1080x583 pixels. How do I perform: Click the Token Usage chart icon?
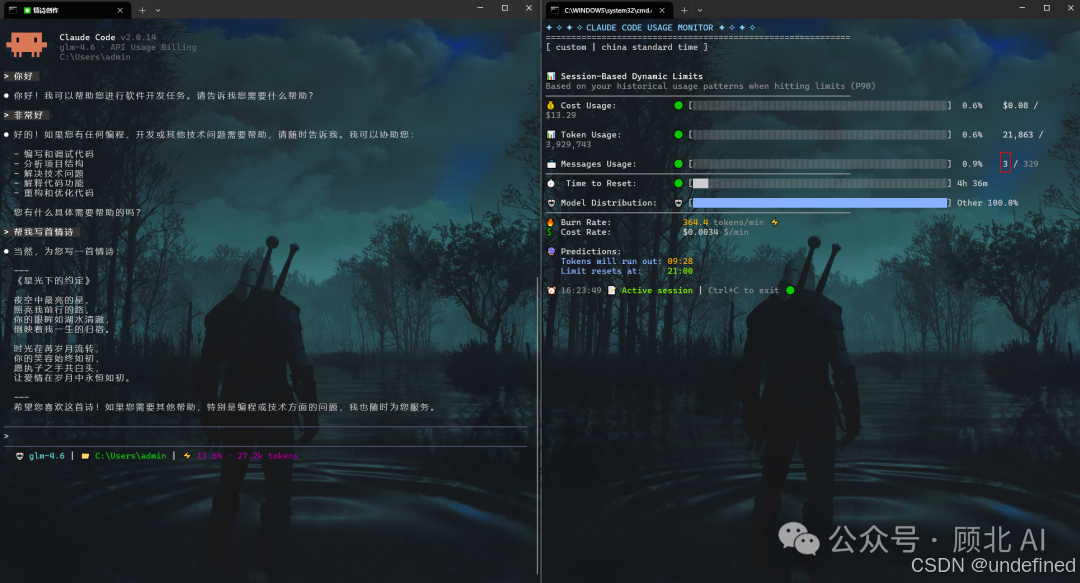click(550, 134)
